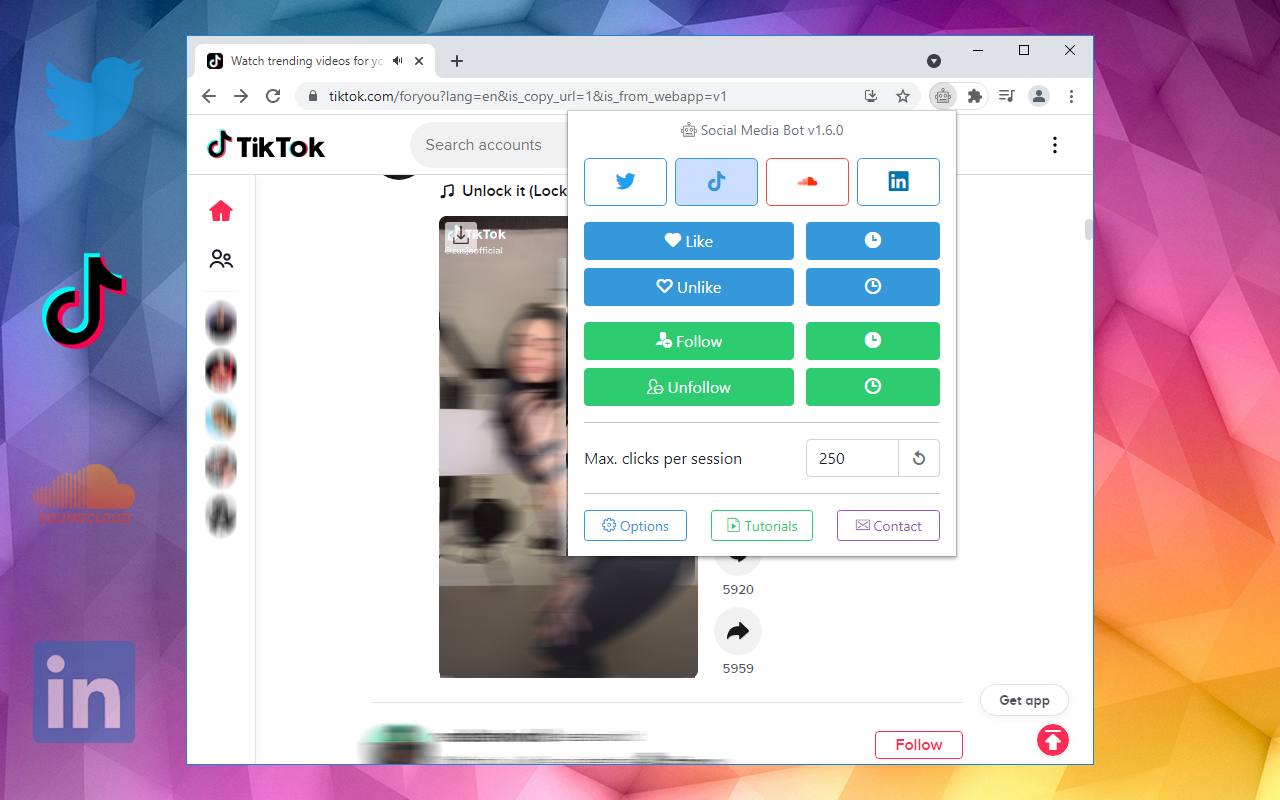Open the Social Media Bot extension icon
1280x800 pixels.
[942, 96]
